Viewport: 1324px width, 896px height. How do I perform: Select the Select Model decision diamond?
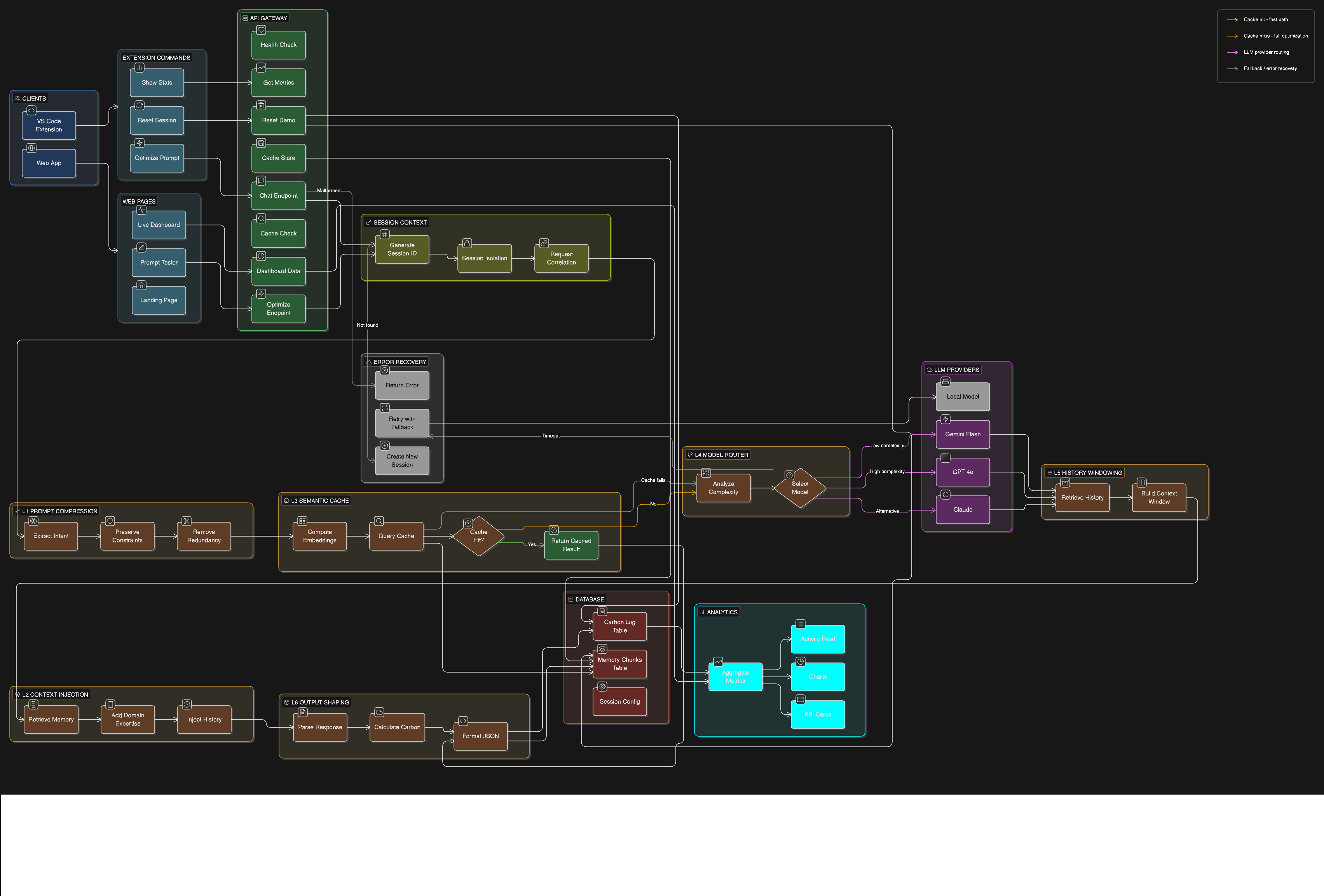click(x=800, y=488)
